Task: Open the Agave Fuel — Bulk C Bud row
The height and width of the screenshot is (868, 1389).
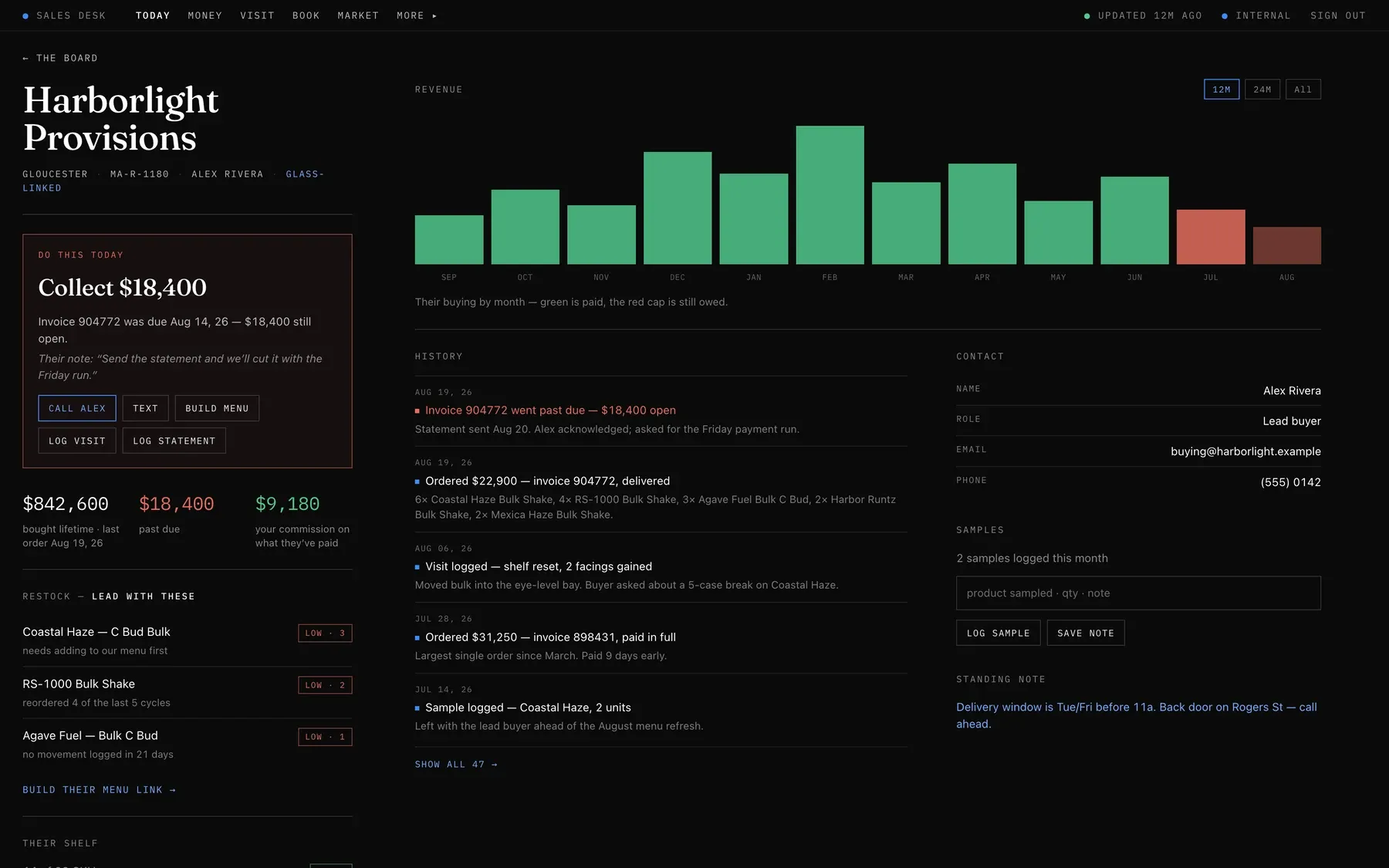Action: [188, 745]
